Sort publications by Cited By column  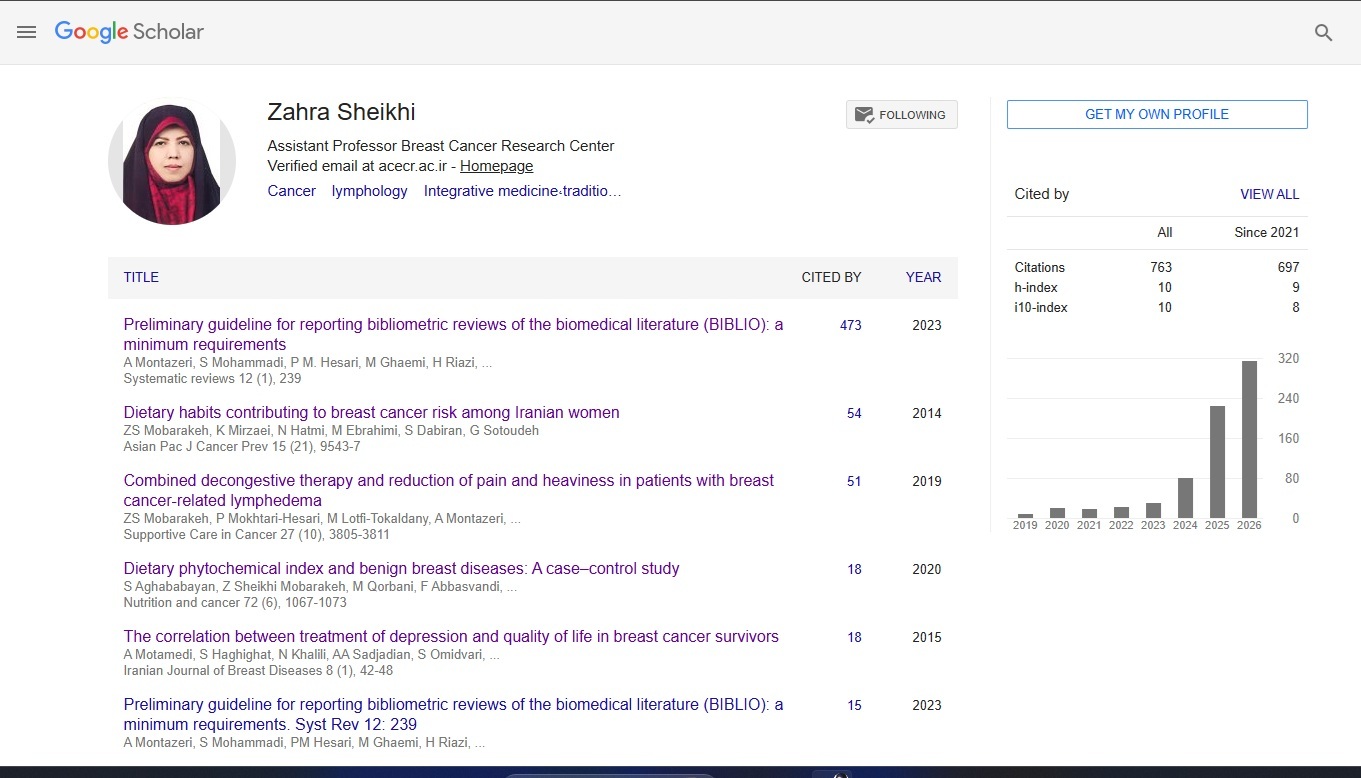(x=831, y=277)
